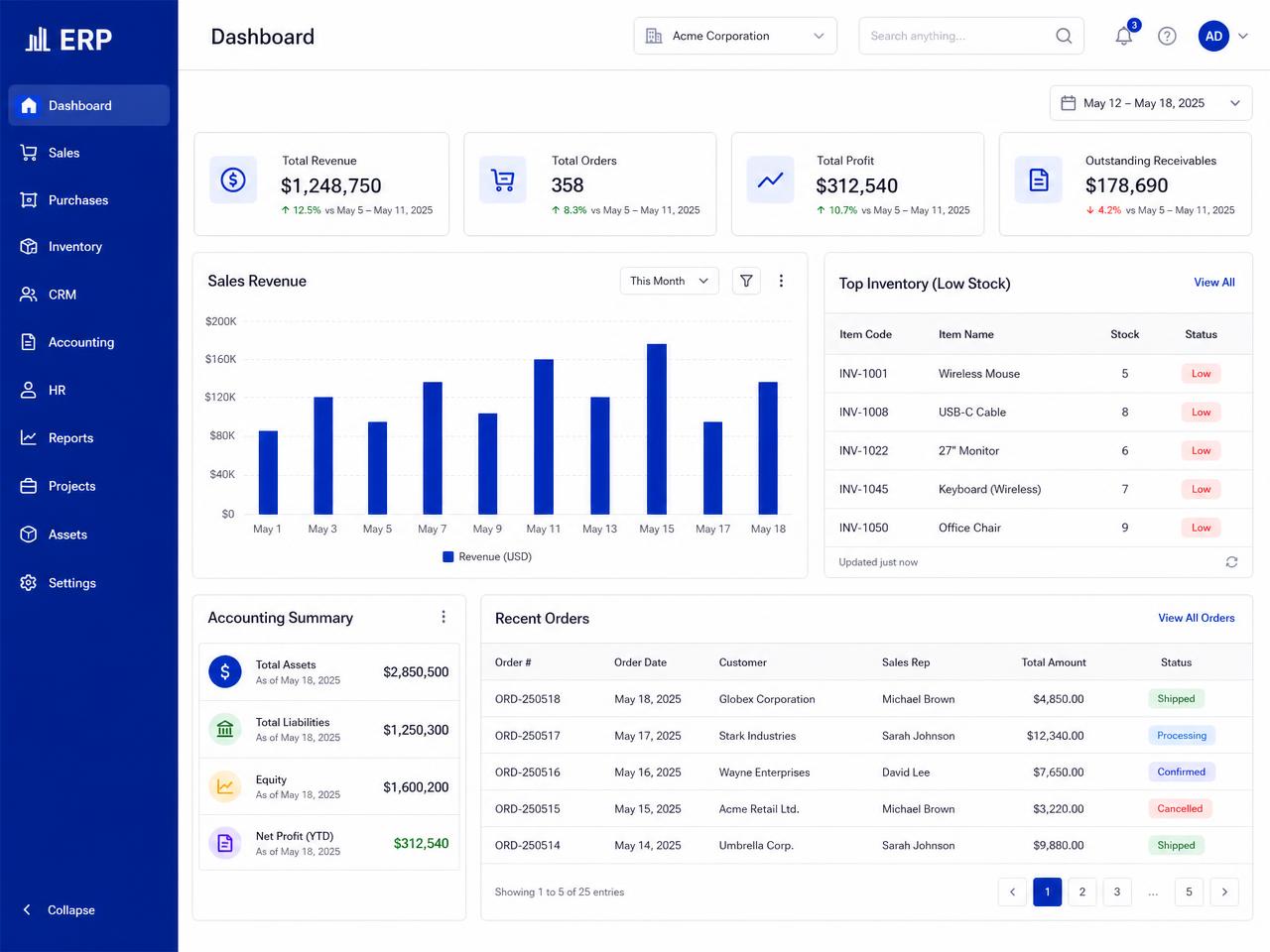The width and height of the screenshot is (1270, 952).
Task: Open the AD user account menu
Action: coord(1223,36)
